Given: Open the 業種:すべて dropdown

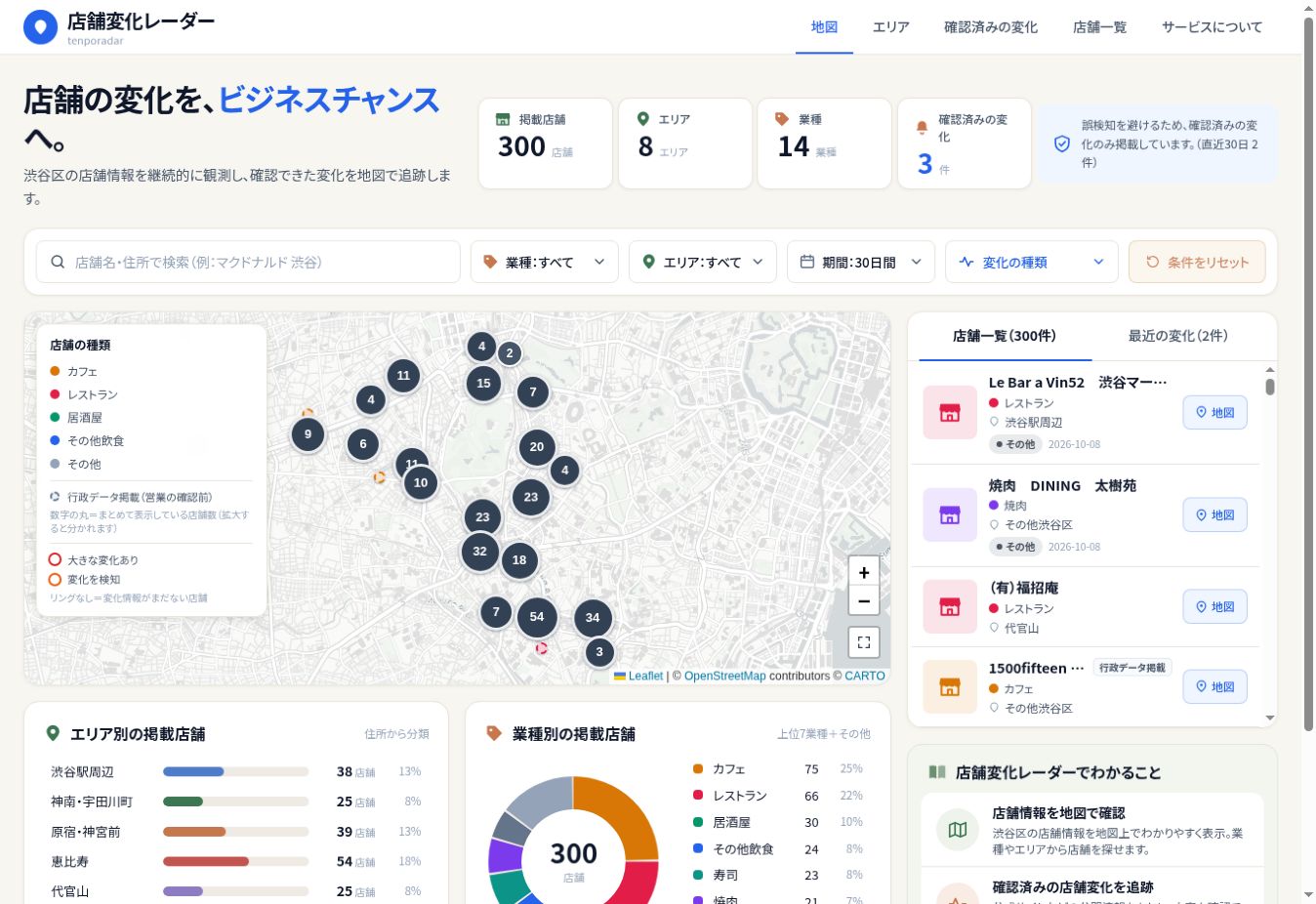Looking at the screenshot, I should click(545, 262).
